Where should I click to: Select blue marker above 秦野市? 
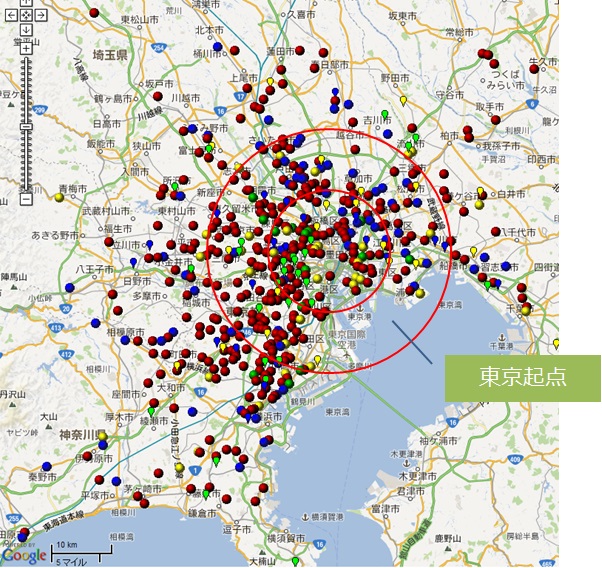47,467
